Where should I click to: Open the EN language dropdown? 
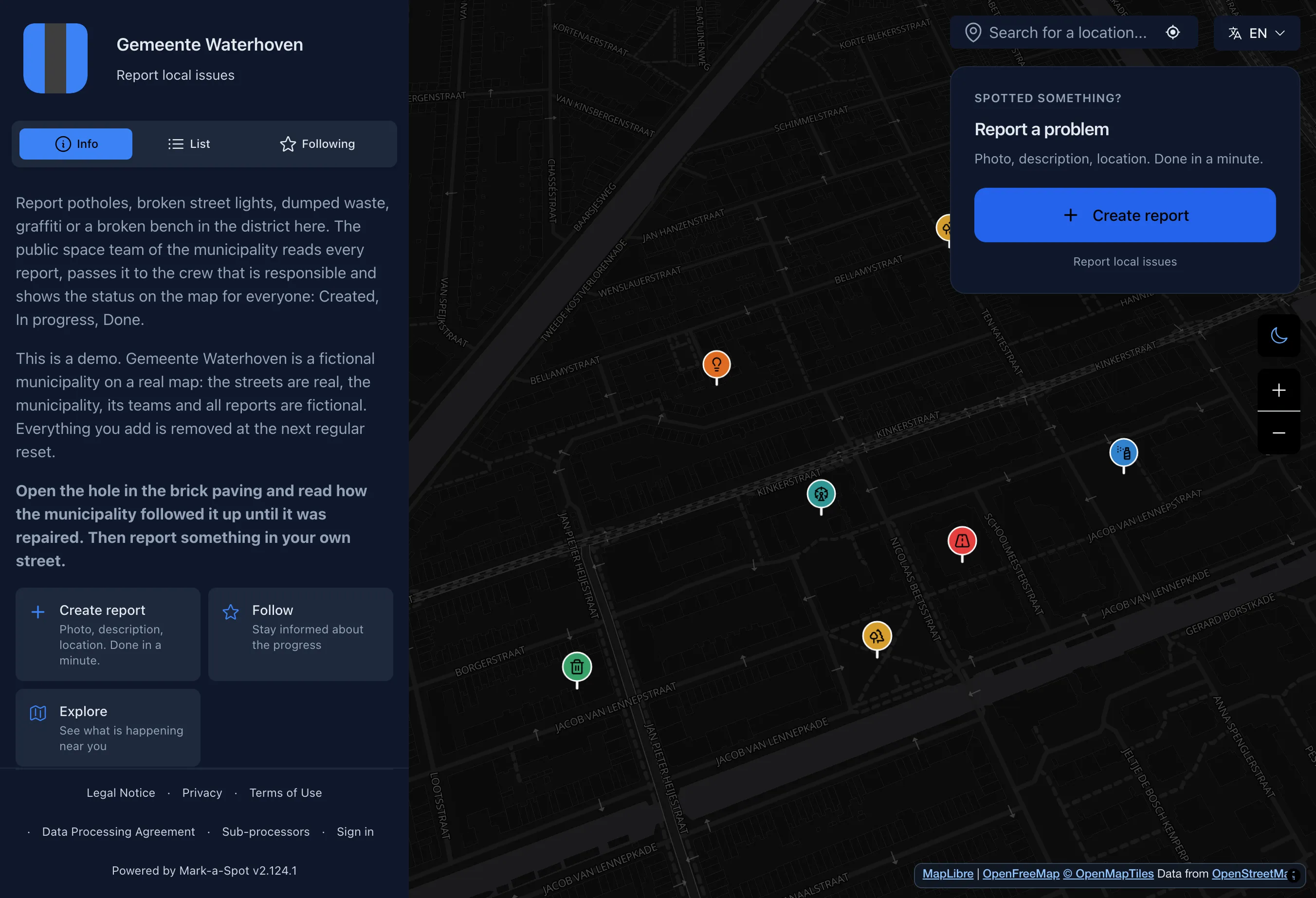pos(1257,34)
